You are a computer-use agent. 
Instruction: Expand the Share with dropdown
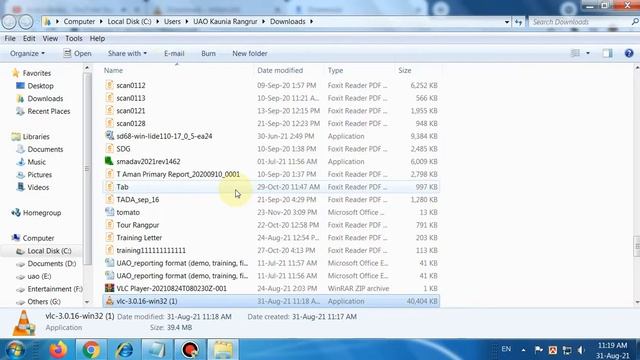click(127, 53)
